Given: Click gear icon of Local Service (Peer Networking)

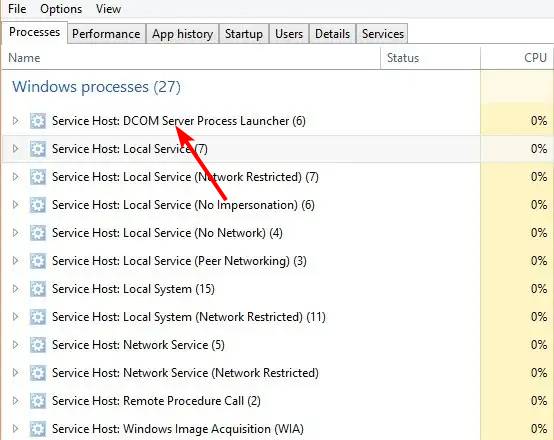Looking at the screenshot, I should click(37, 261).
